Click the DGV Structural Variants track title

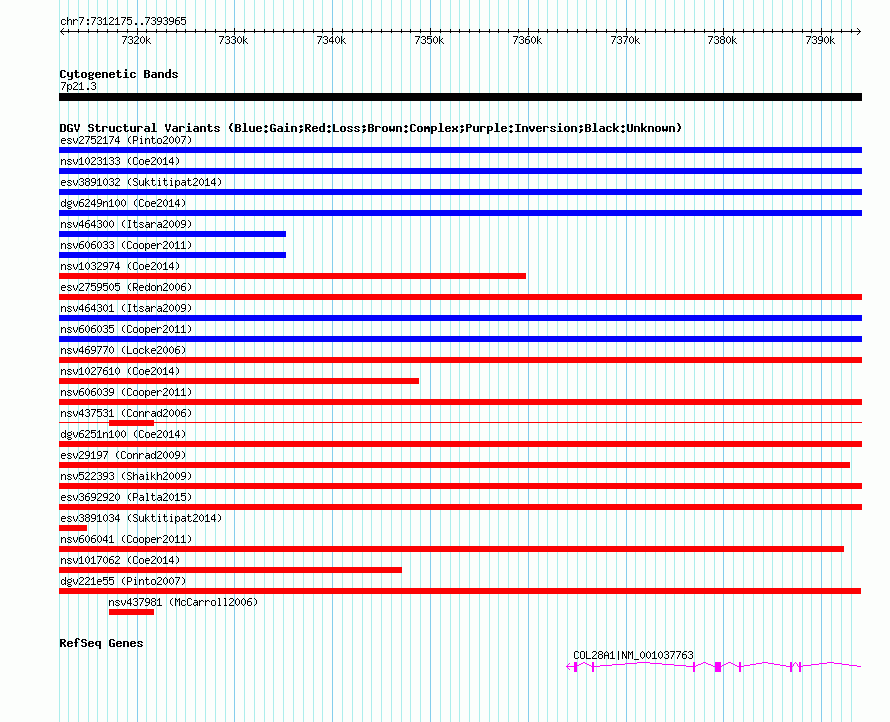tap(370, 128)
